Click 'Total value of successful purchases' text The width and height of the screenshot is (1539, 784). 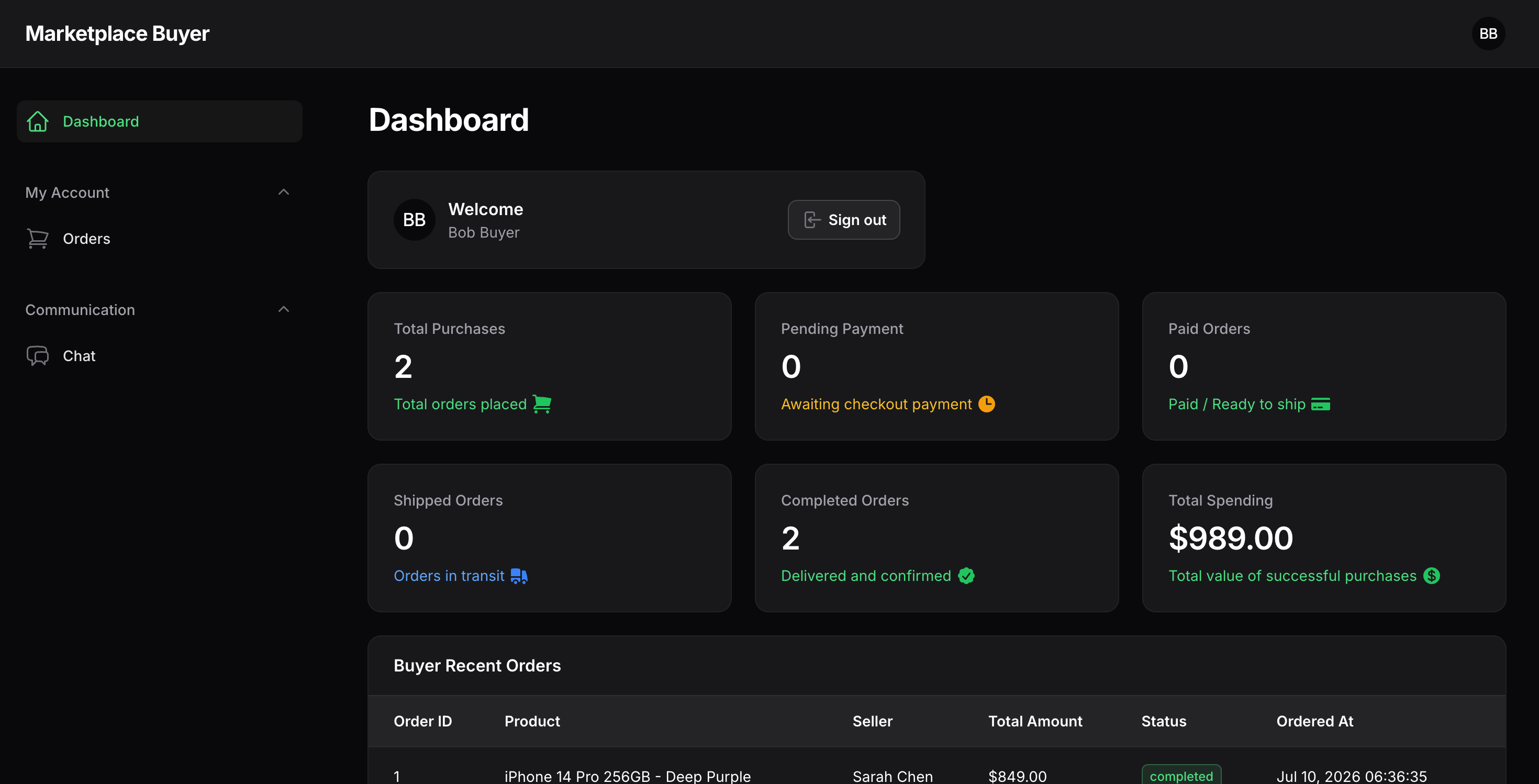click(x=1292, y=576)
